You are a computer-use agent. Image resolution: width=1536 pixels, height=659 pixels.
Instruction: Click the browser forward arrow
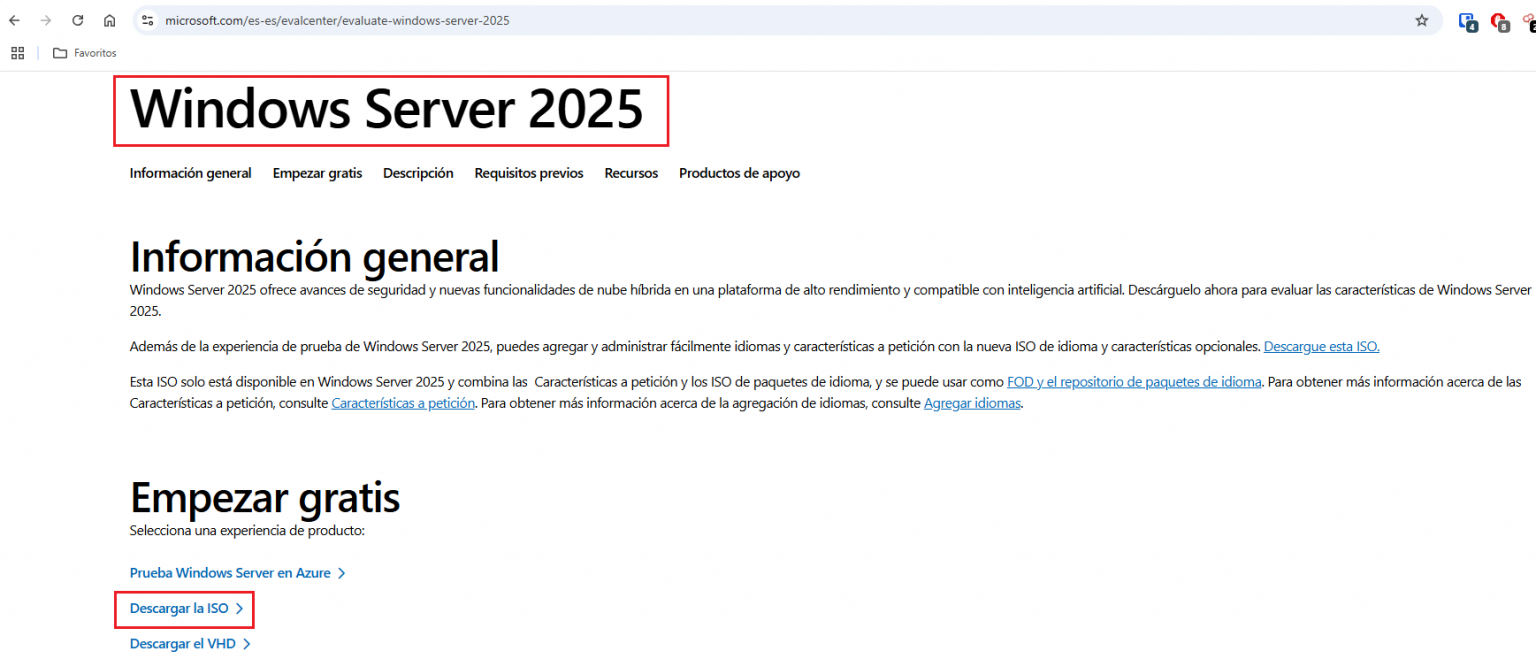pos(46,20)
